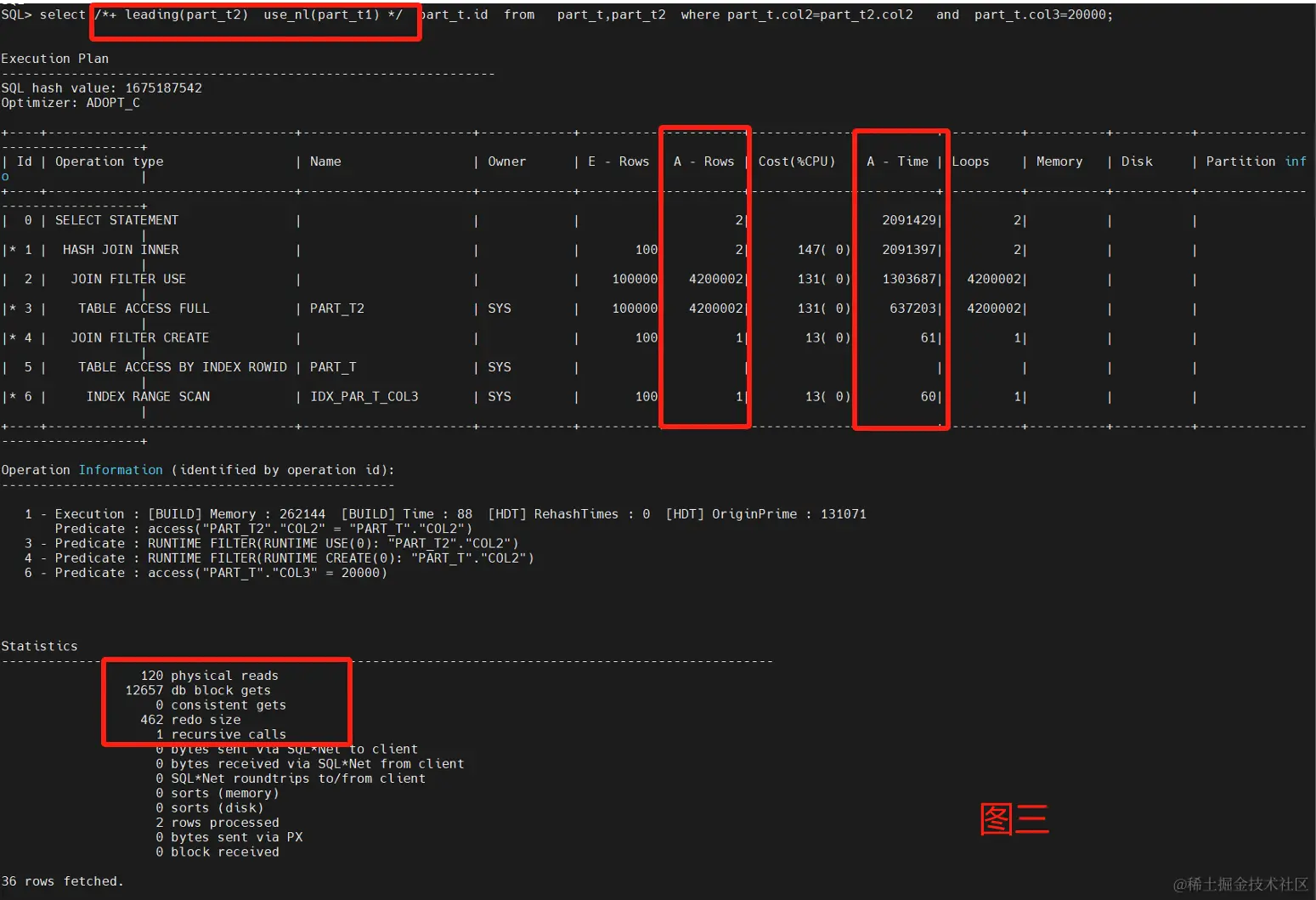Select the 'Operation type' column header
The height and width of the screenshot is (900, 1316).
110,161
